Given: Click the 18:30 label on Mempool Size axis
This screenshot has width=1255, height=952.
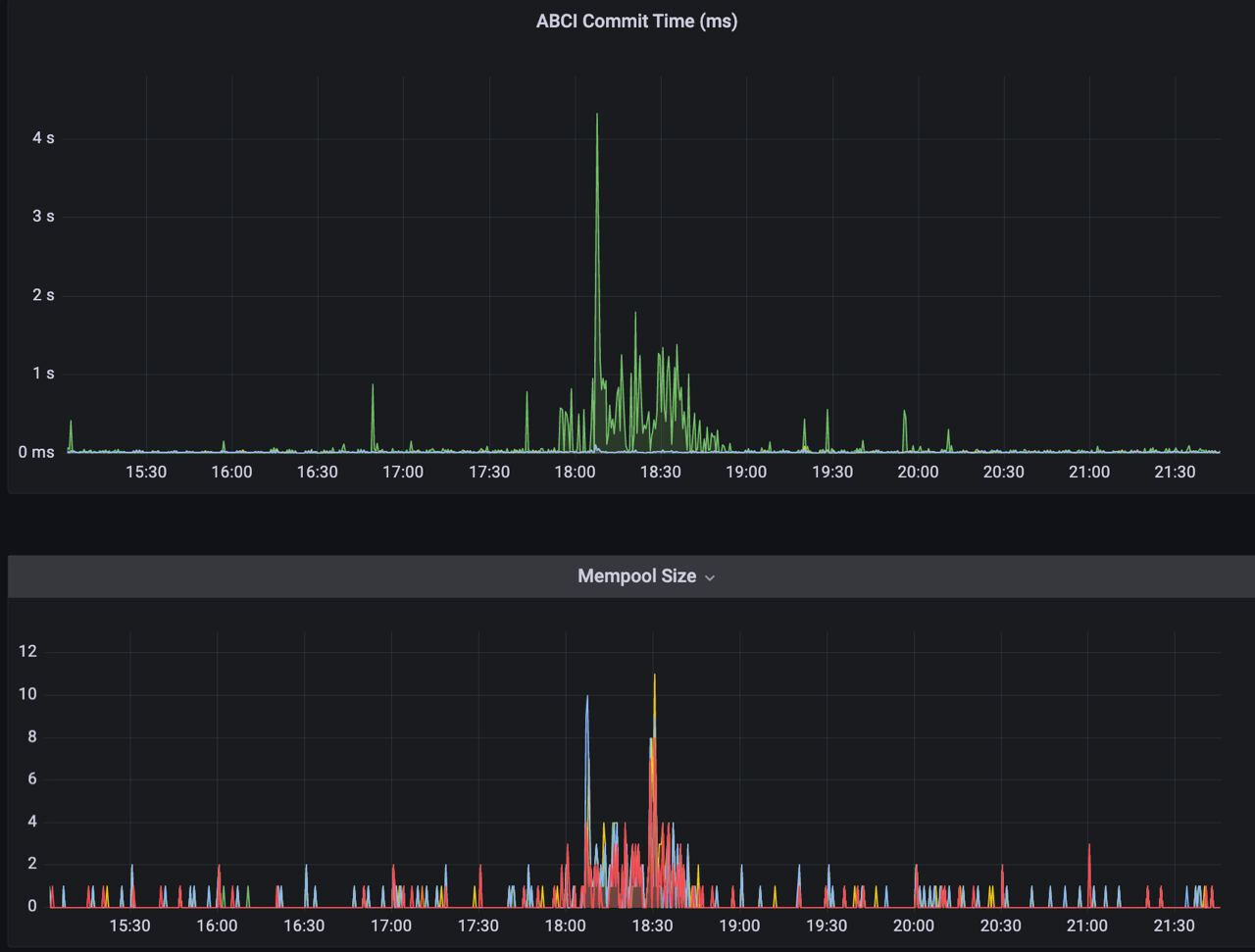Looking at the screenshot, I should [x=652, y=926].
